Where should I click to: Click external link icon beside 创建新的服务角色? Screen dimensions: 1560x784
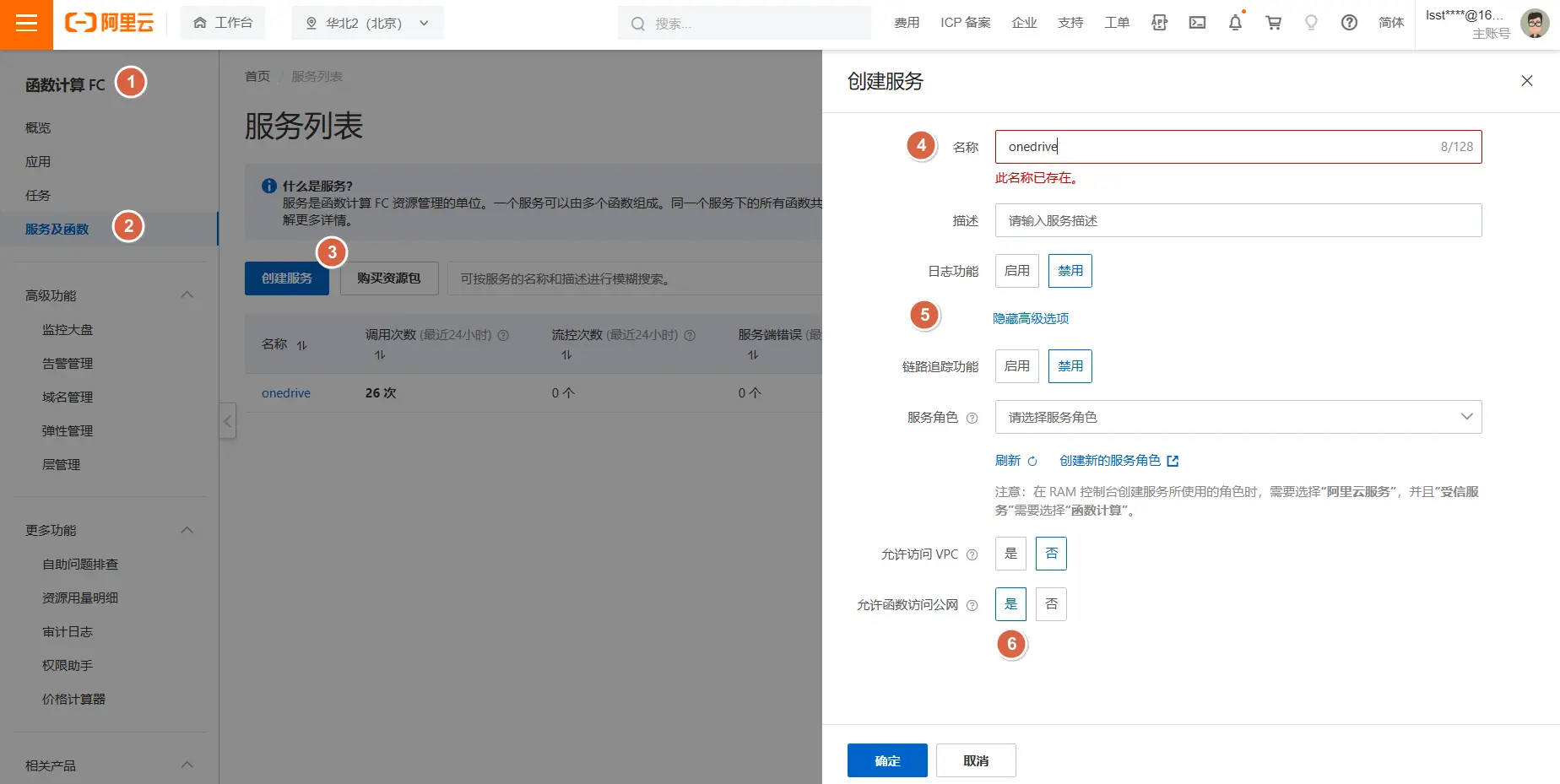[1173, 461]
